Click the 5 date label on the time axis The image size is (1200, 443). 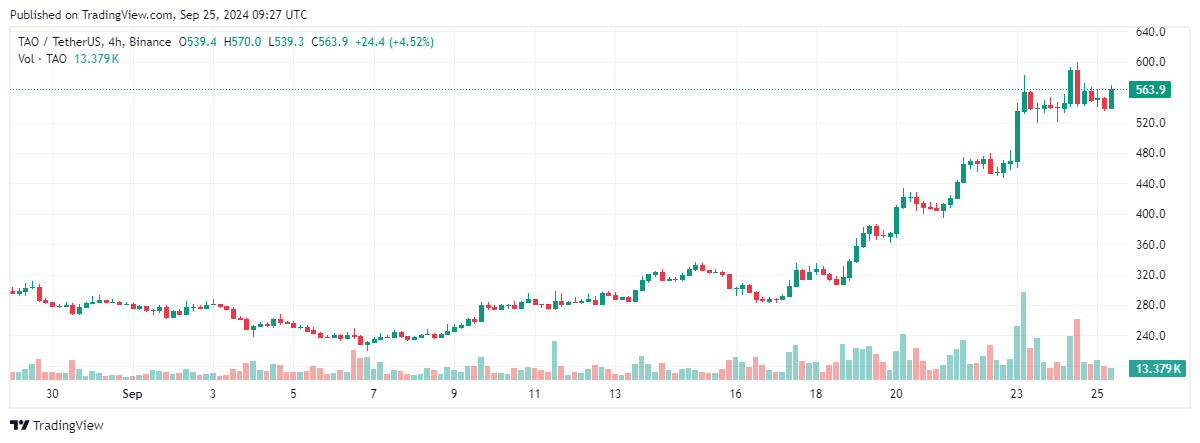[293, 394]
